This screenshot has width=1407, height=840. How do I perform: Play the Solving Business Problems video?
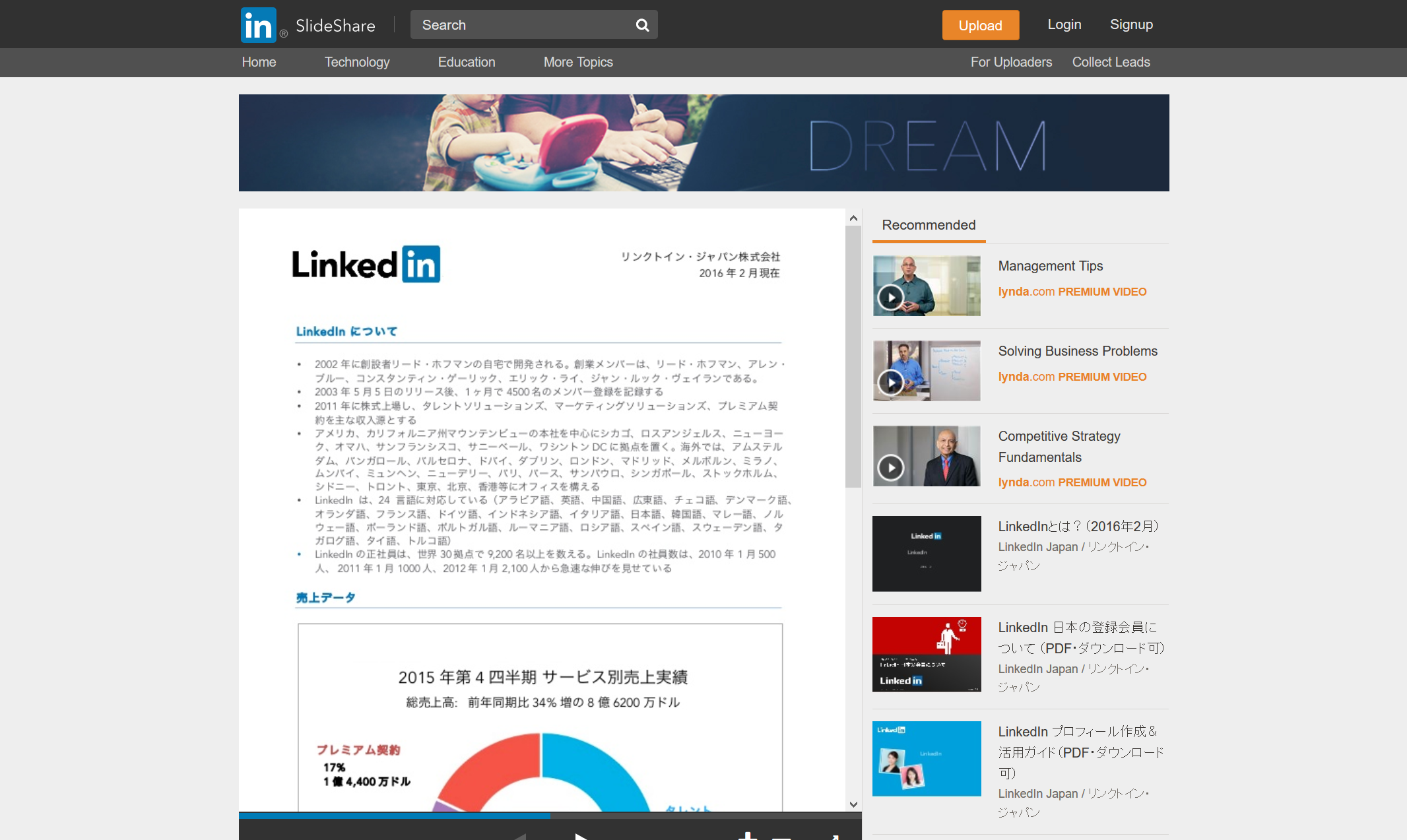coord(891,382)
